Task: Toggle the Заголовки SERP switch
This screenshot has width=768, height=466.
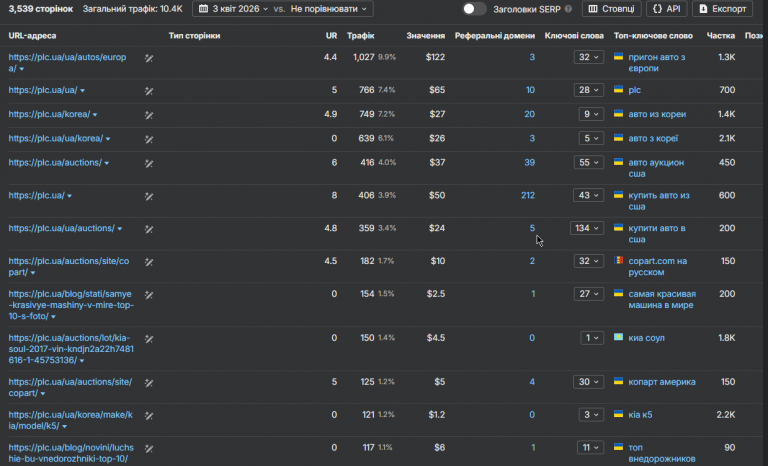Action: pyautogui.click(x=475, y=9)
